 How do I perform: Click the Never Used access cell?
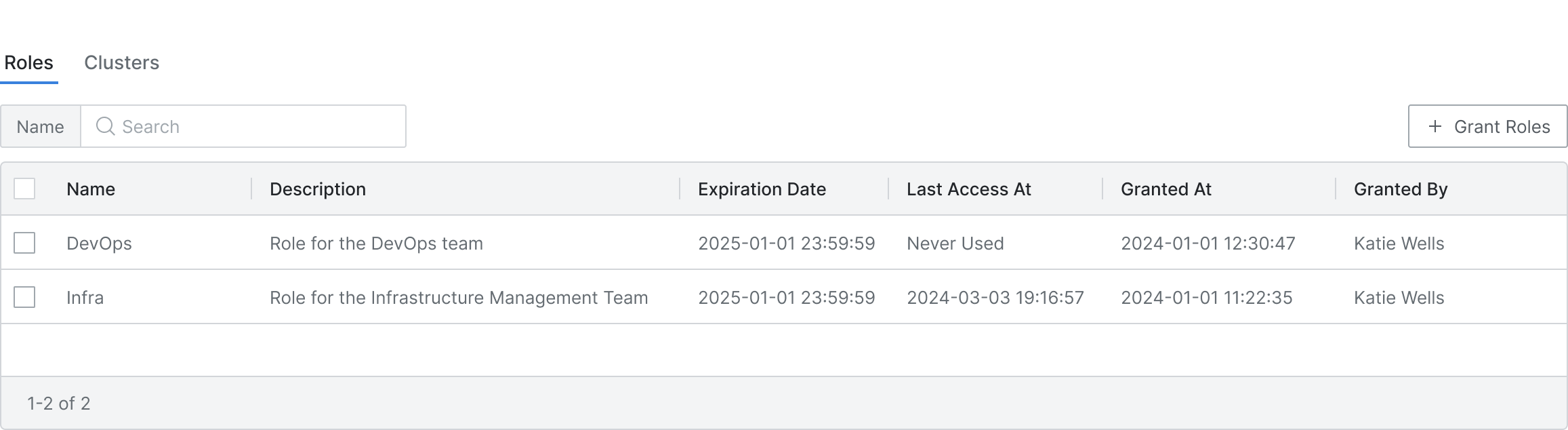point(955,243)
